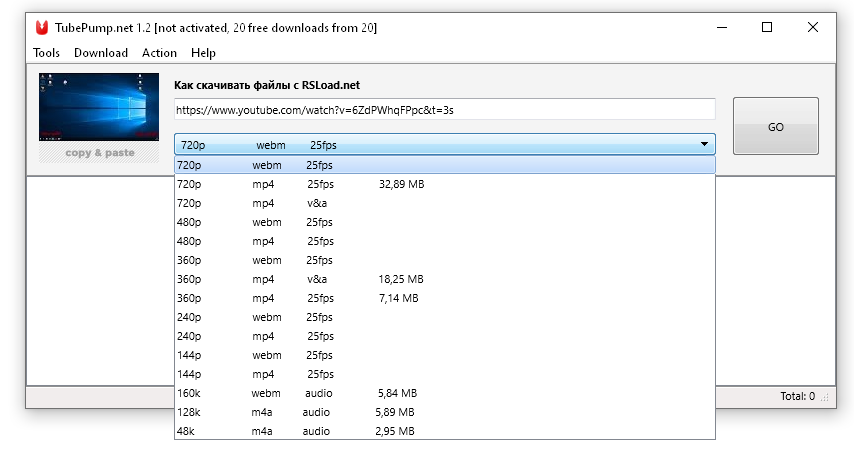Collapse the format dropdown via arrow
Screen dimensions: 854x457
704,144
